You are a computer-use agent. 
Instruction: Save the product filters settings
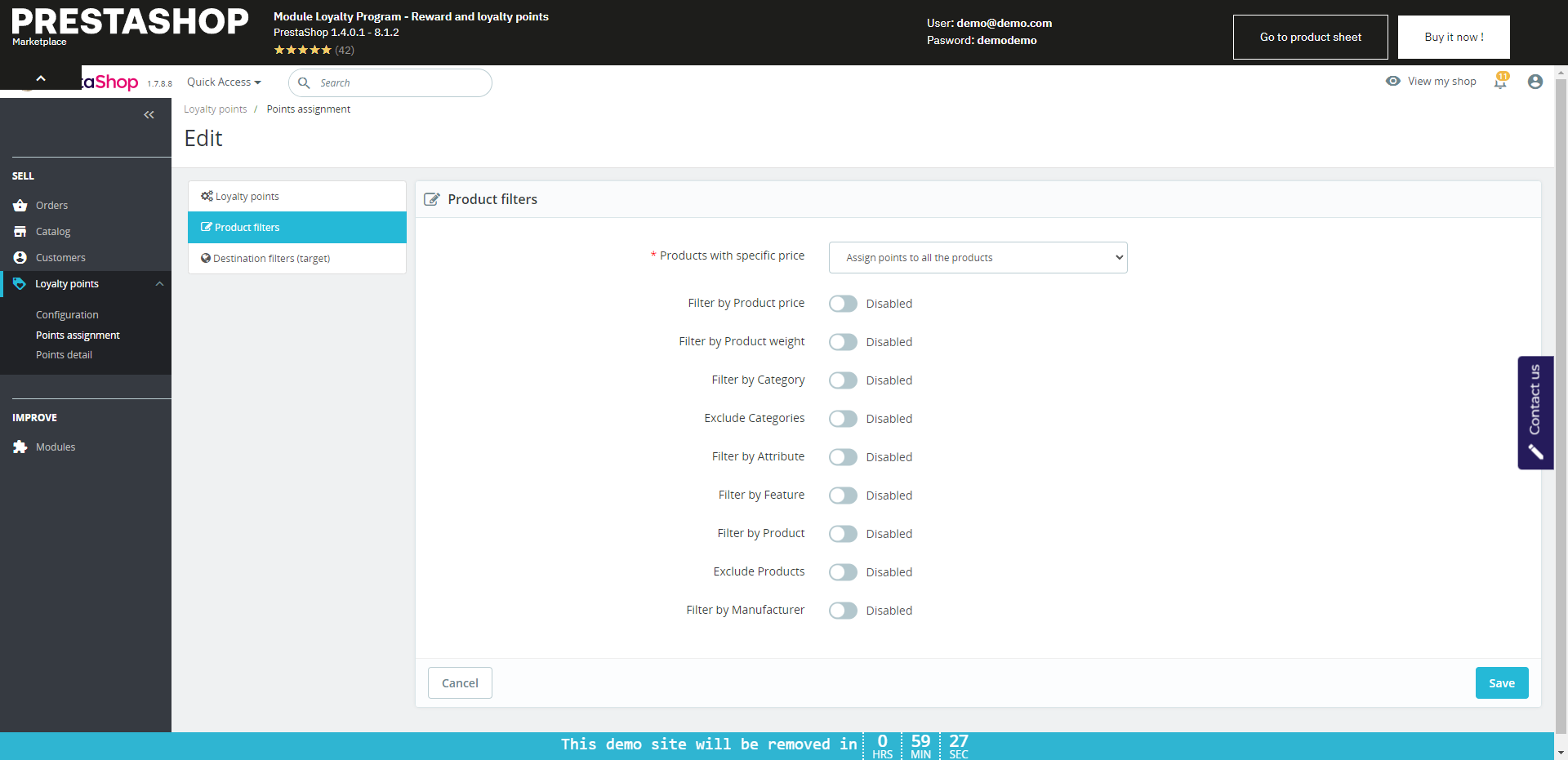click(x=1502, y=683)
